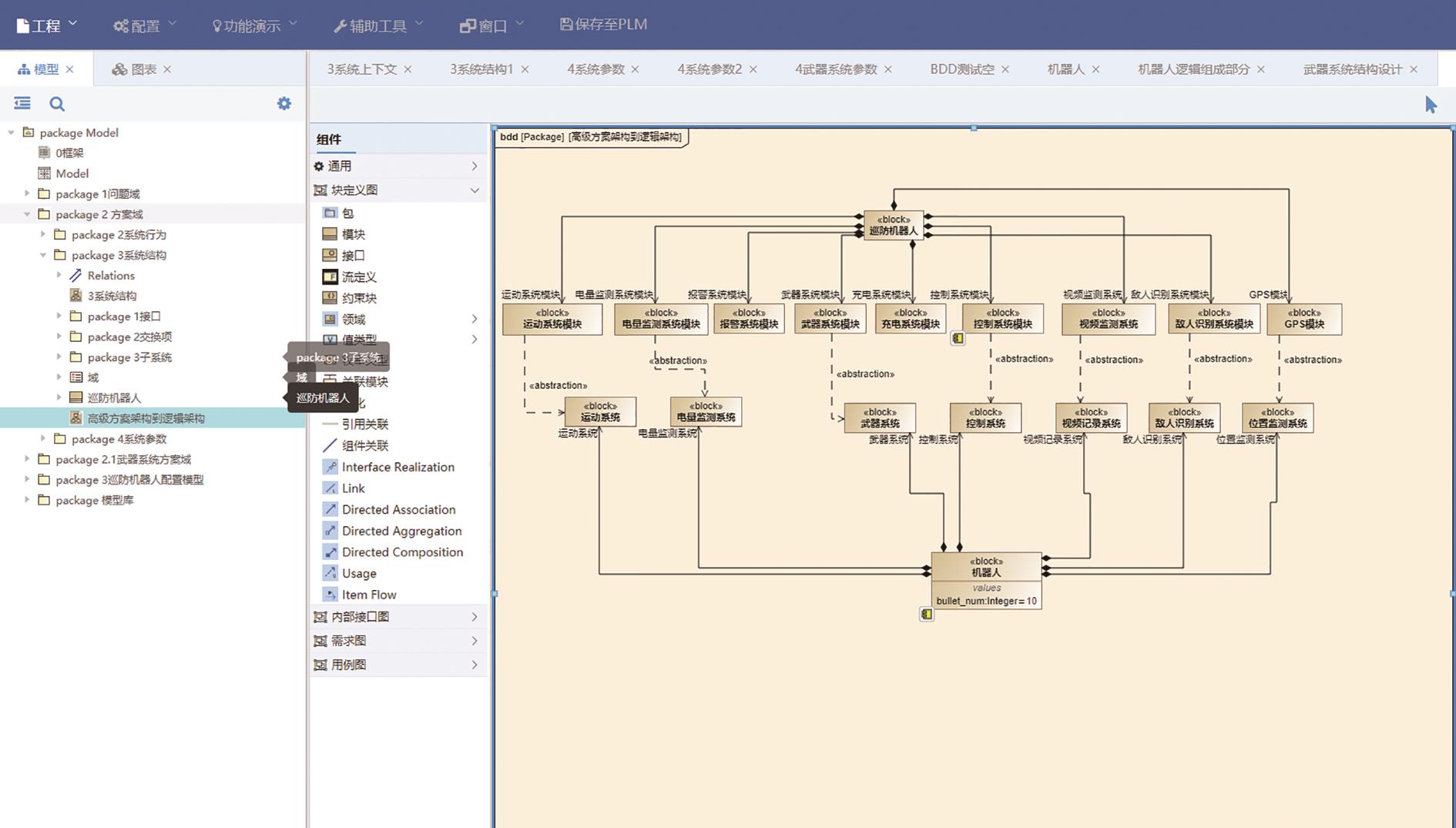
Task: Open the 工程 menu
Action: click(x=46, y=25)
